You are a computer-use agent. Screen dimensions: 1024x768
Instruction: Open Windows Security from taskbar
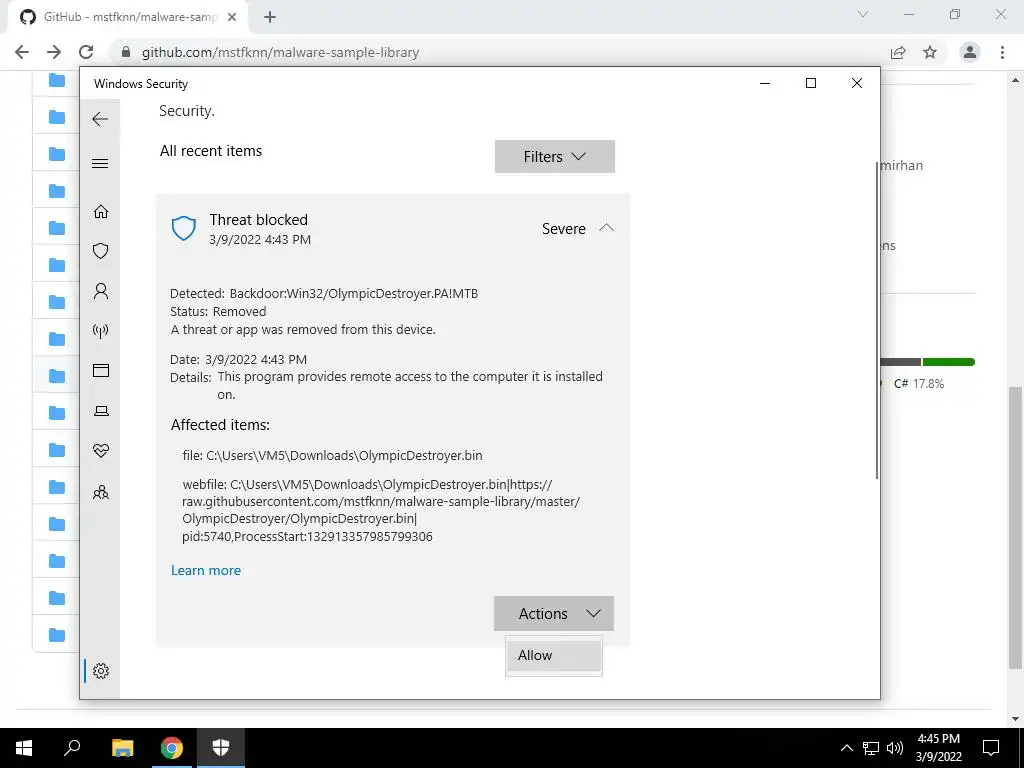[x=221, y=748]
